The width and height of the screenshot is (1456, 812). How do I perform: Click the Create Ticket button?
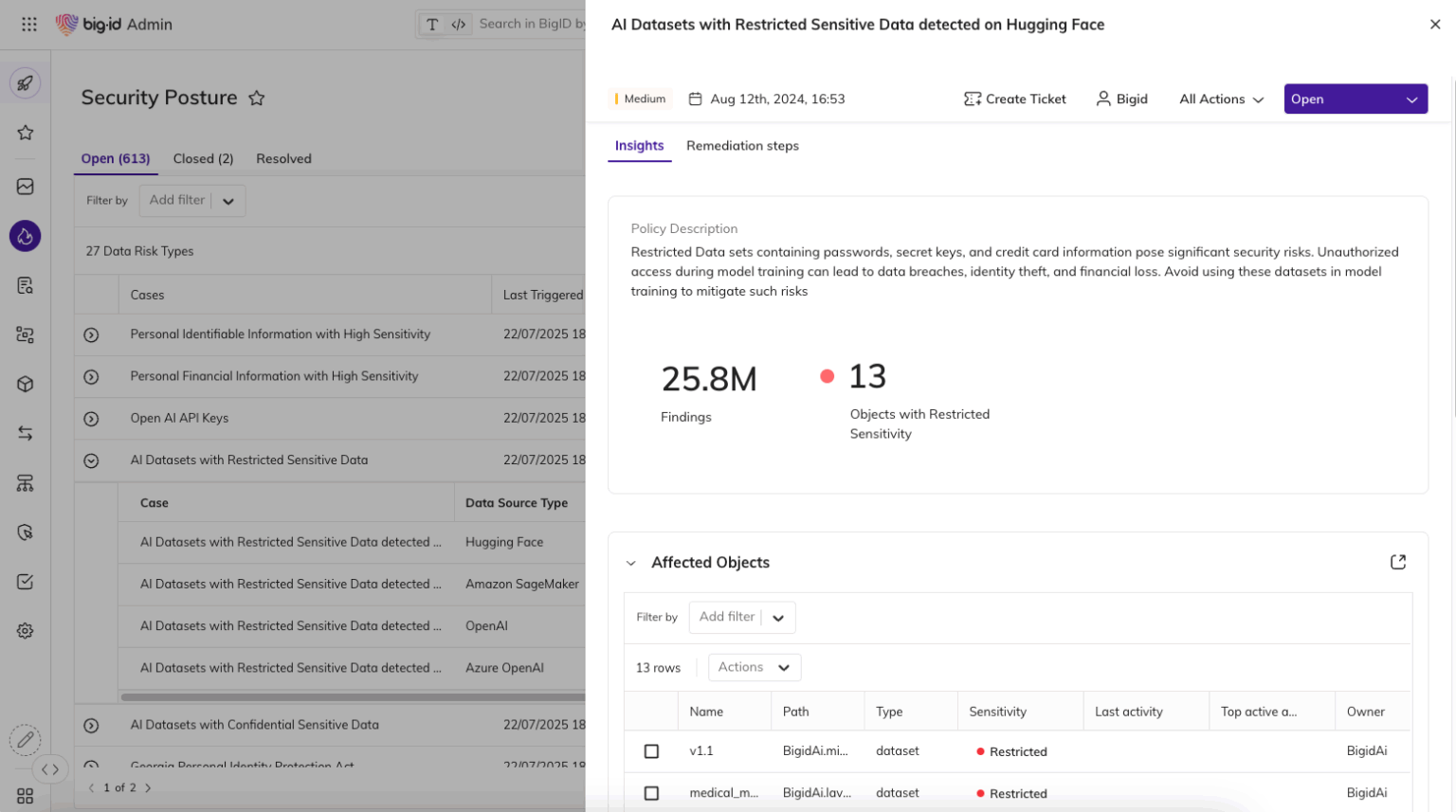[x=1014, y=99]
